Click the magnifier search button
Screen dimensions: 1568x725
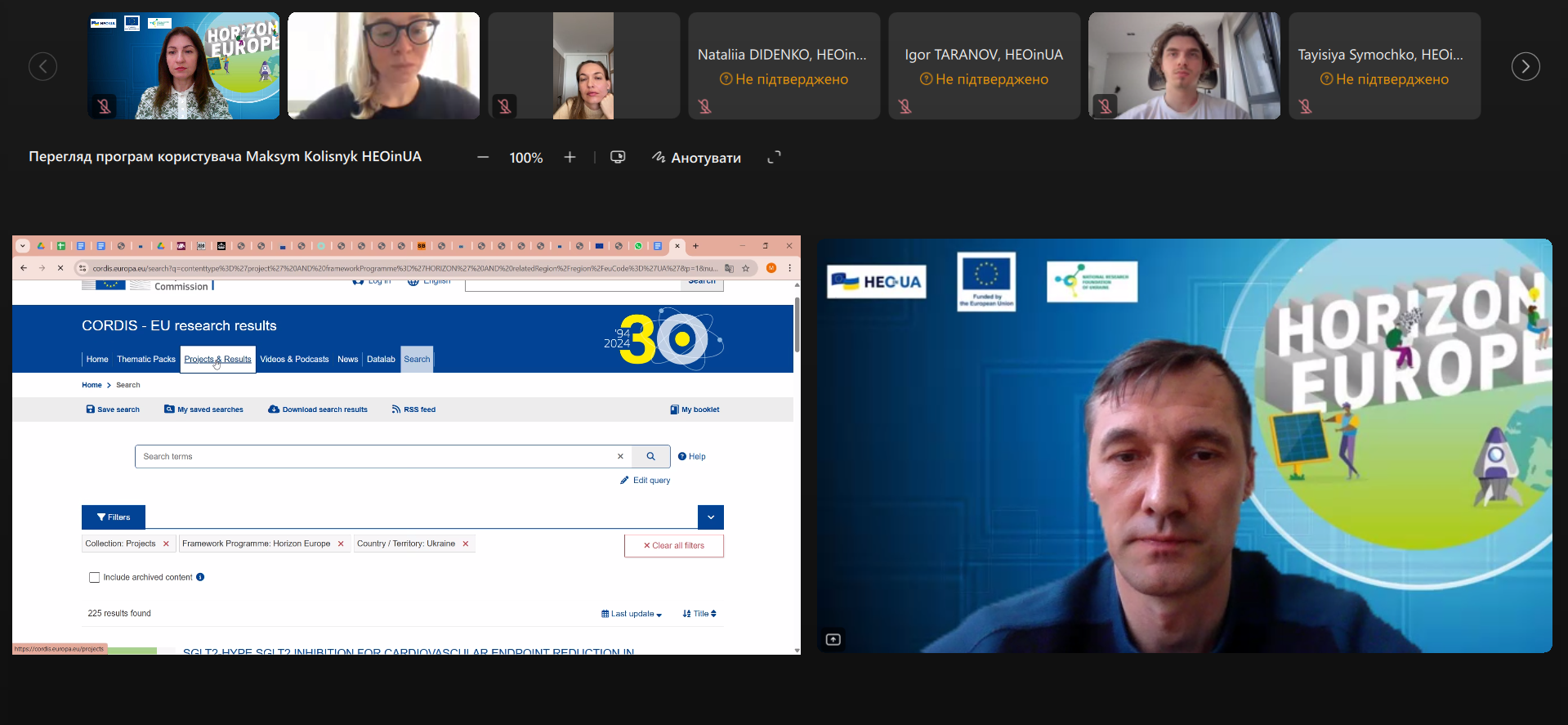pos(650,456)
